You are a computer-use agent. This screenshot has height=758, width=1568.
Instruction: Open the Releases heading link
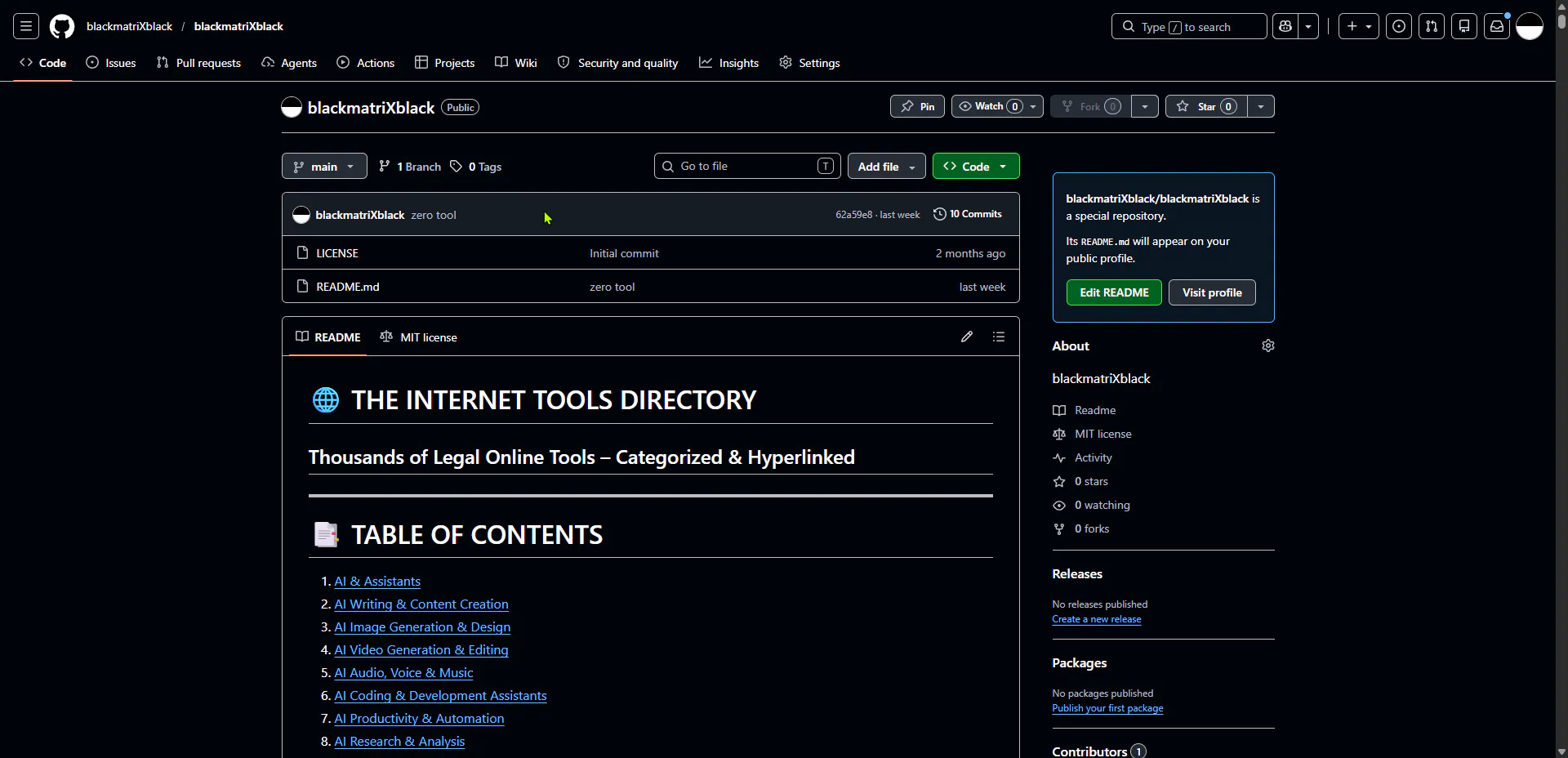[x=1077, y=574]
